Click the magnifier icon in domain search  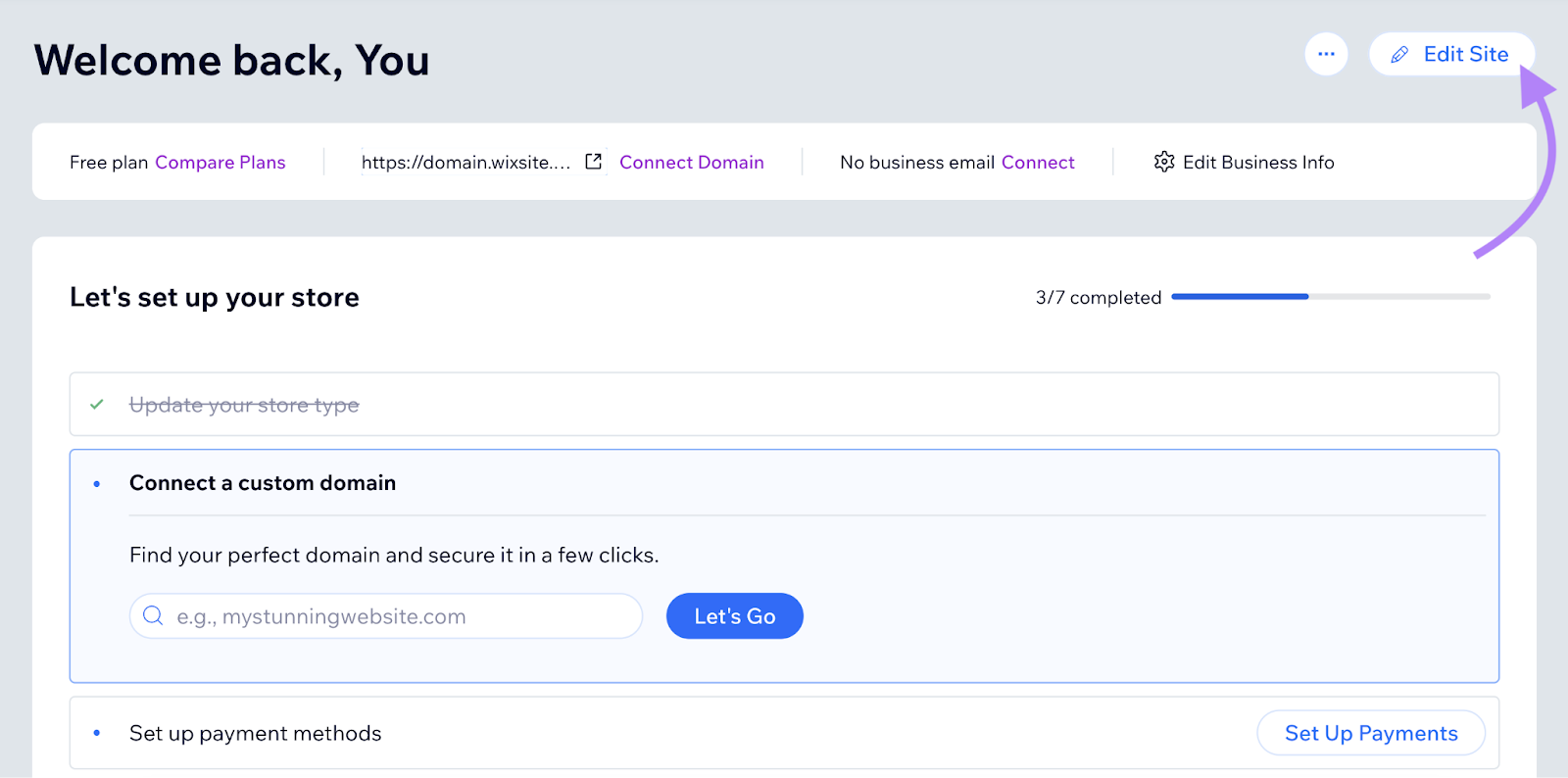tap(154, 615)
